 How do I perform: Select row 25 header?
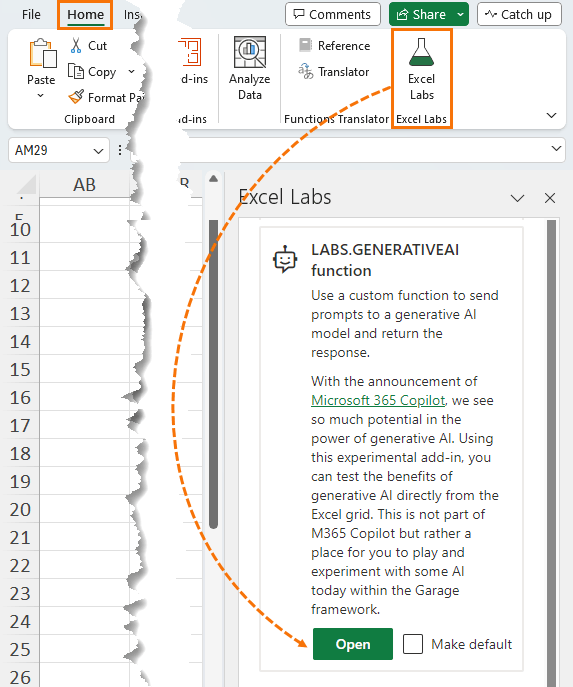(x=20, y=649)
